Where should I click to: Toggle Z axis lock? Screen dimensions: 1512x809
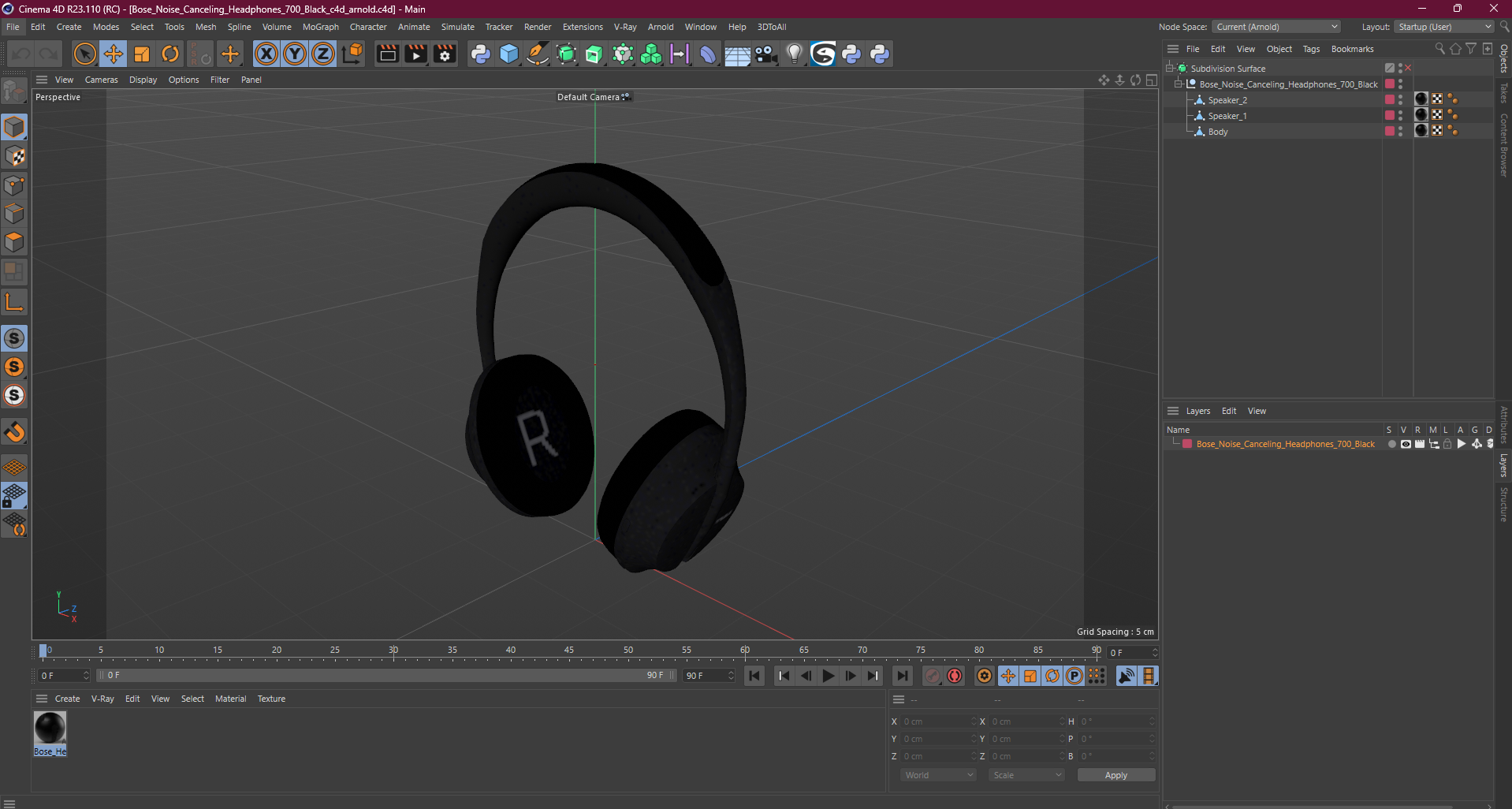(x=323, y=54)
